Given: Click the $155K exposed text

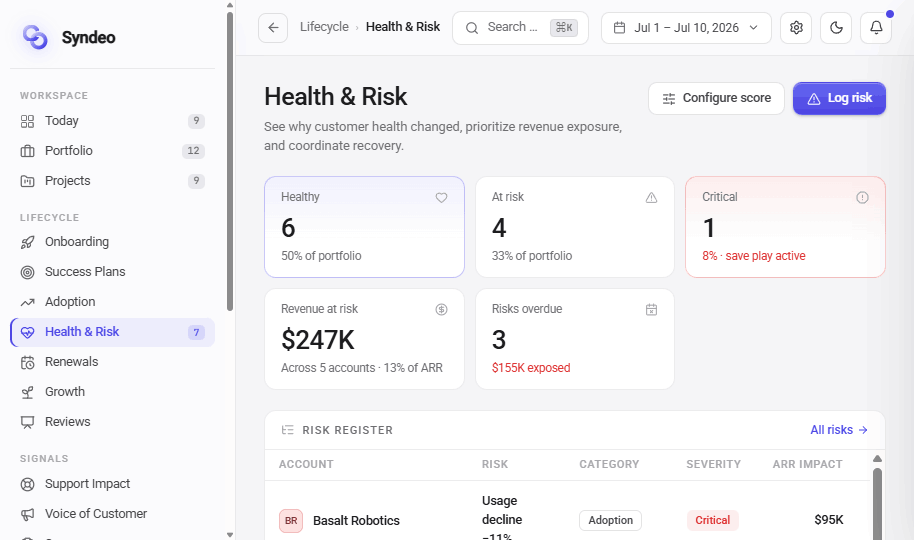Looking at the screenshot, I should point(531,368).
